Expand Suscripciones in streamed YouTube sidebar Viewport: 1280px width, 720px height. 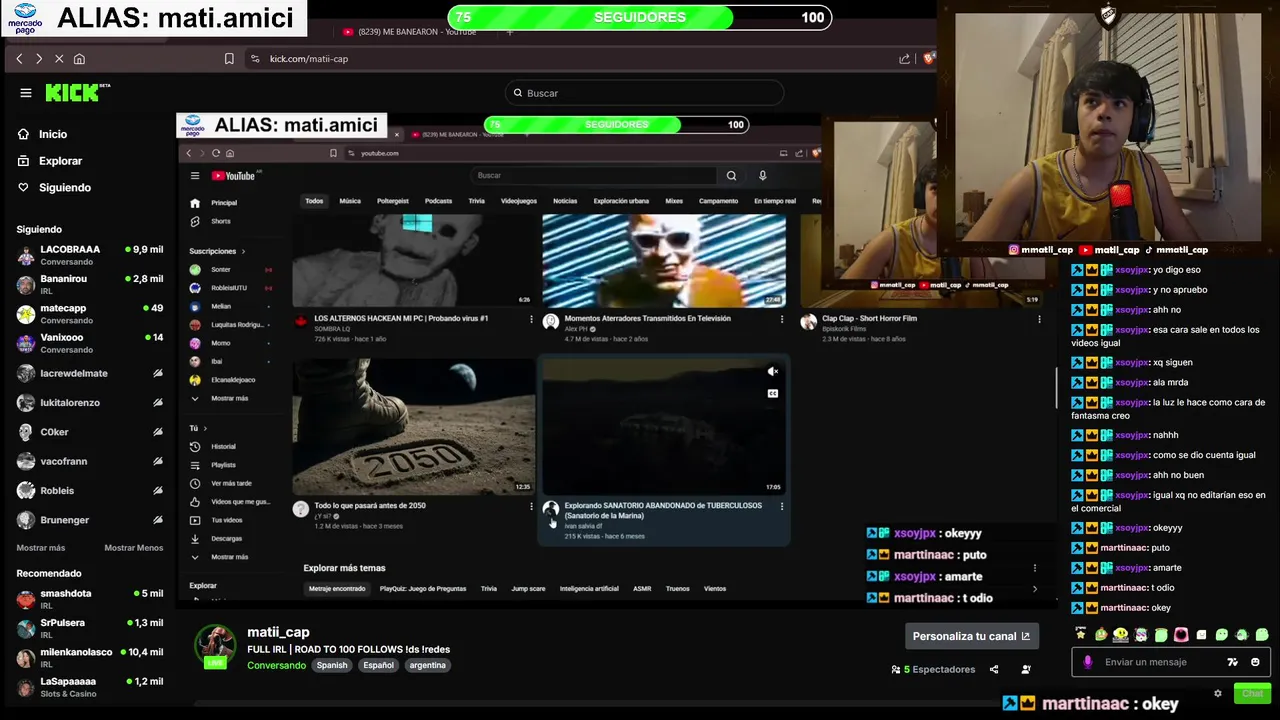[x=217, y=251]
